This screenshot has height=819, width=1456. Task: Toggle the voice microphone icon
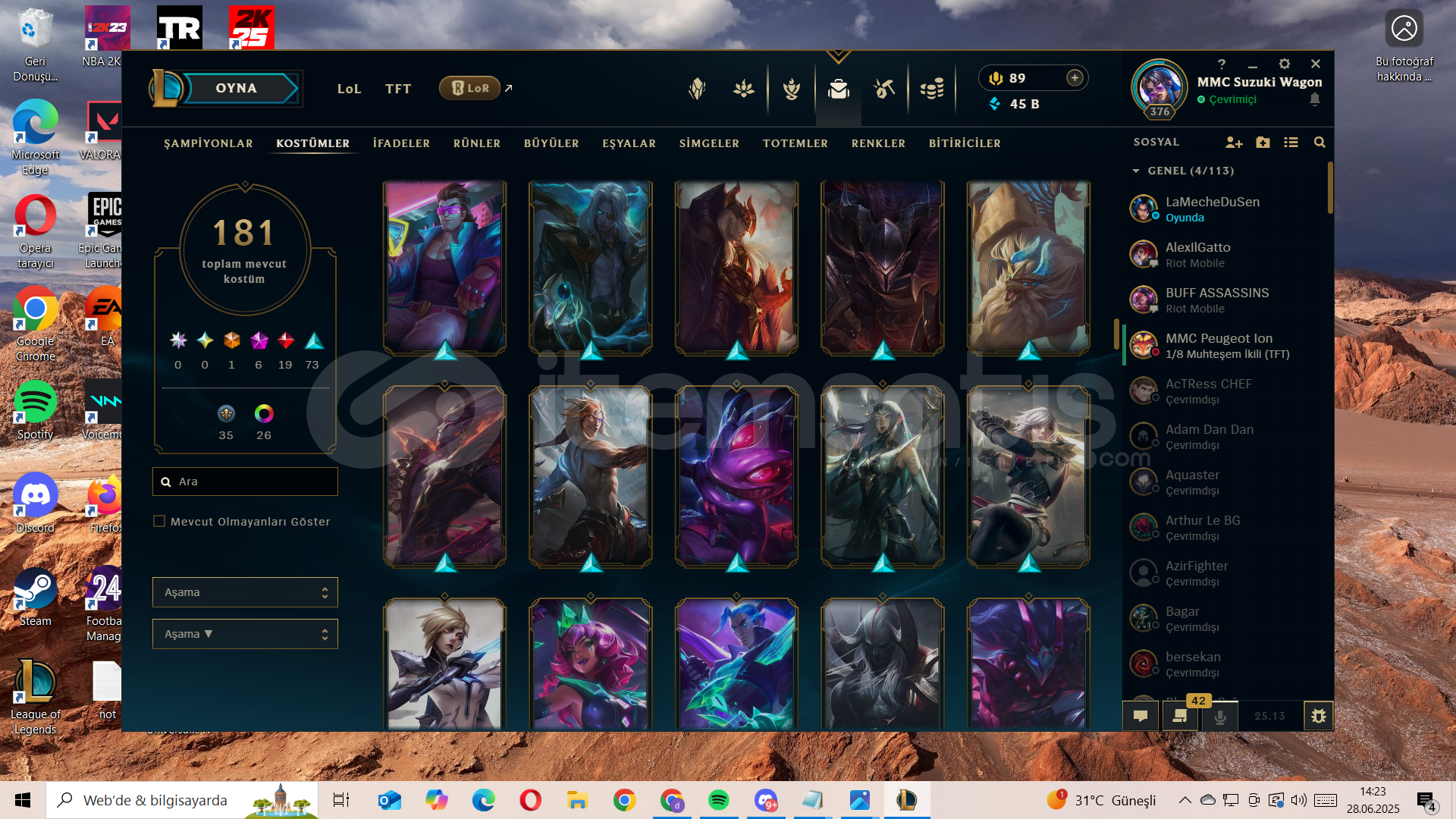1219,716
